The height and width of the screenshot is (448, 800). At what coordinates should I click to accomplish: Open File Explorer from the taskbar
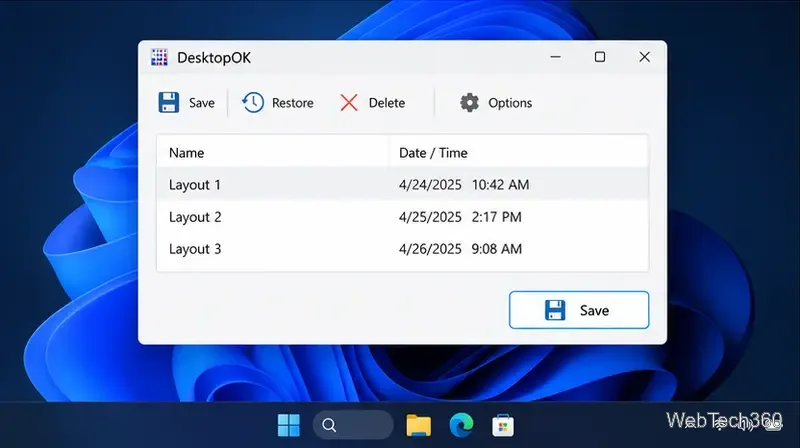coord(418,425)
